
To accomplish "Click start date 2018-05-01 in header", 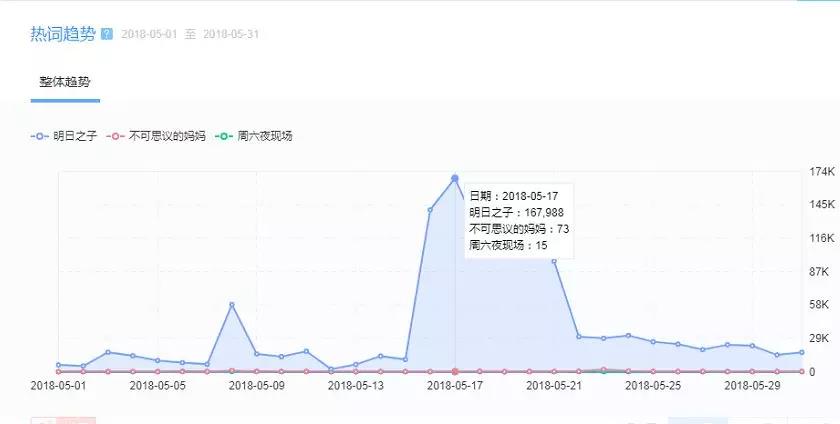I will point(149,34).
